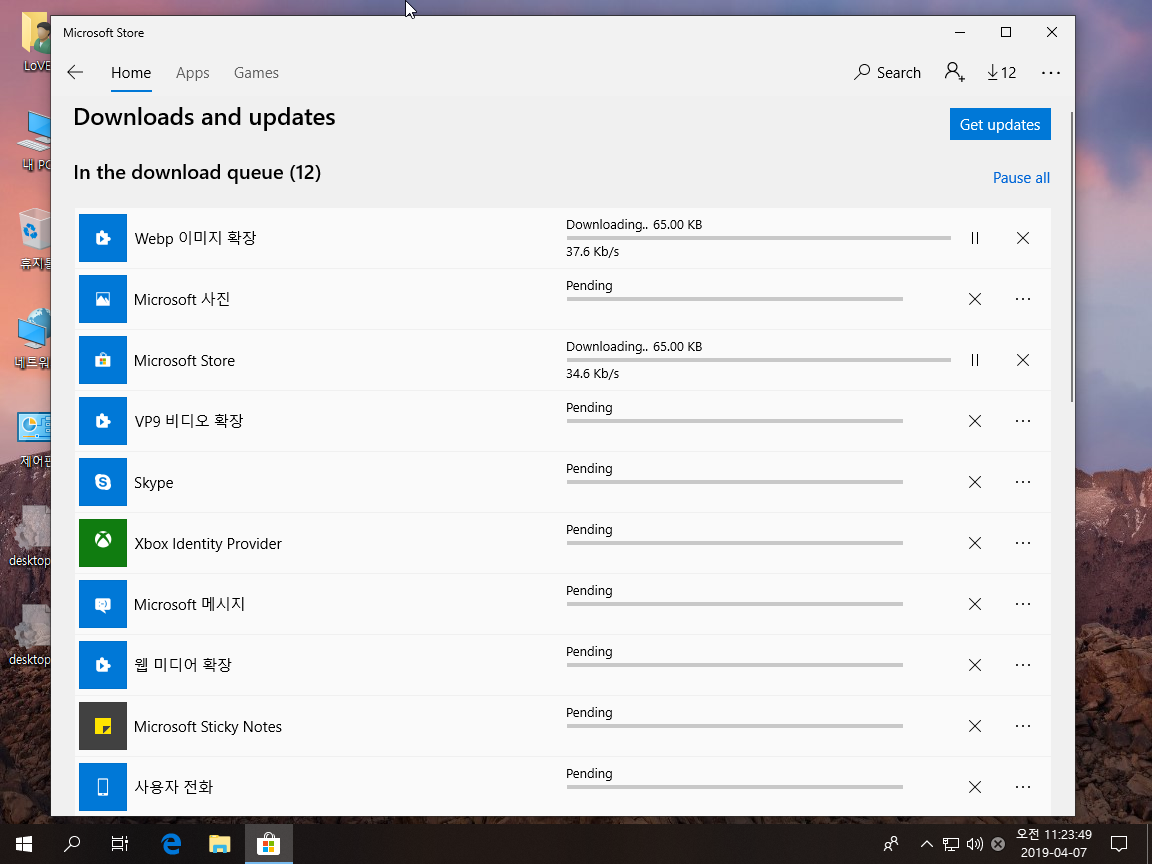Open Task View on the taskbar
This screenshot has width=1152, height=864.
tap(120, 844)
